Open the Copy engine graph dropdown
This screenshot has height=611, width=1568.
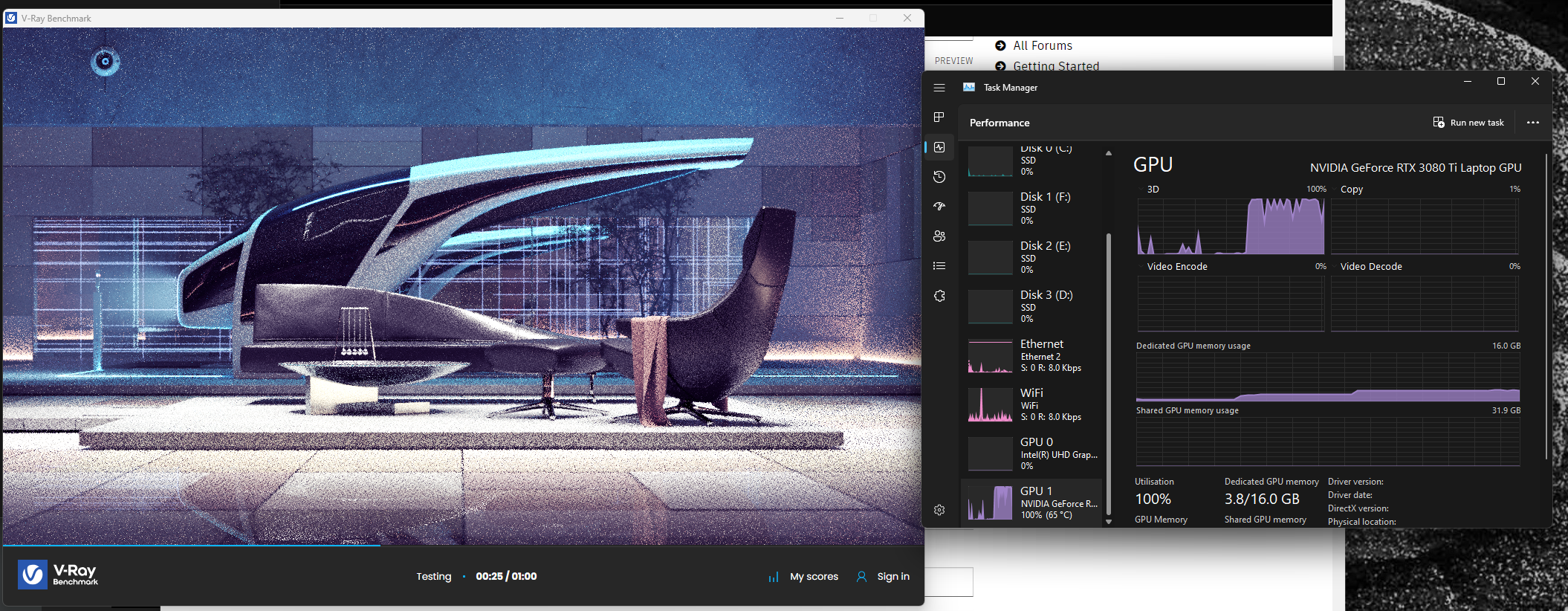[1347, 190]
